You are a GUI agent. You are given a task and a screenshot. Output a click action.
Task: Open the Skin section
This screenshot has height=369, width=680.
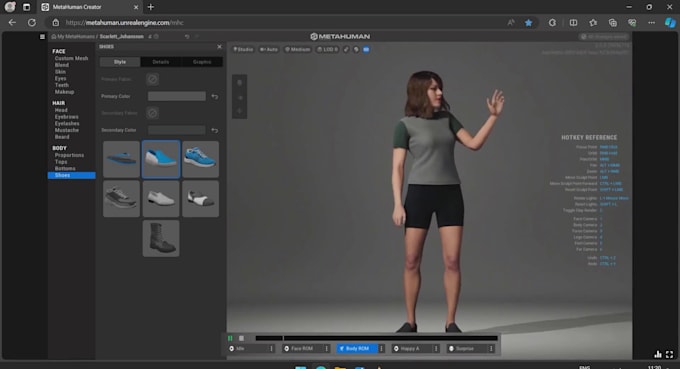(x=60, y=72)
